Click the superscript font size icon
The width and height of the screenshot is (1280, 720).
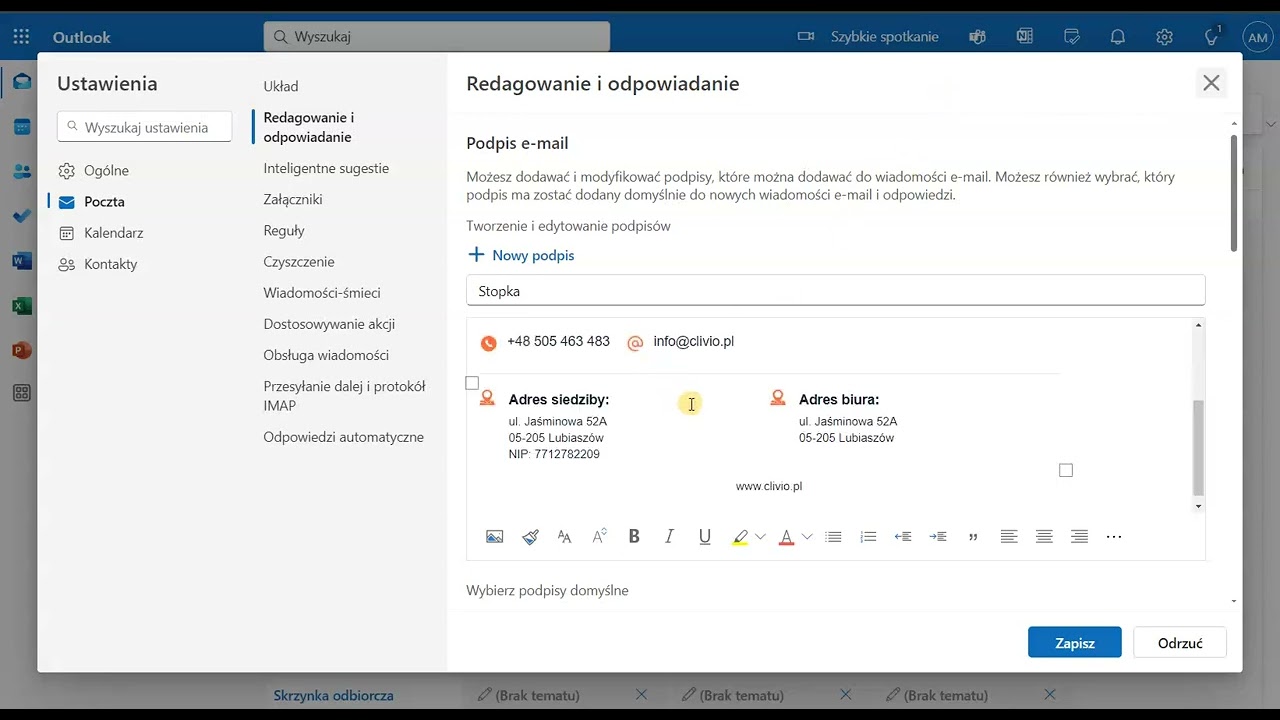599,537
